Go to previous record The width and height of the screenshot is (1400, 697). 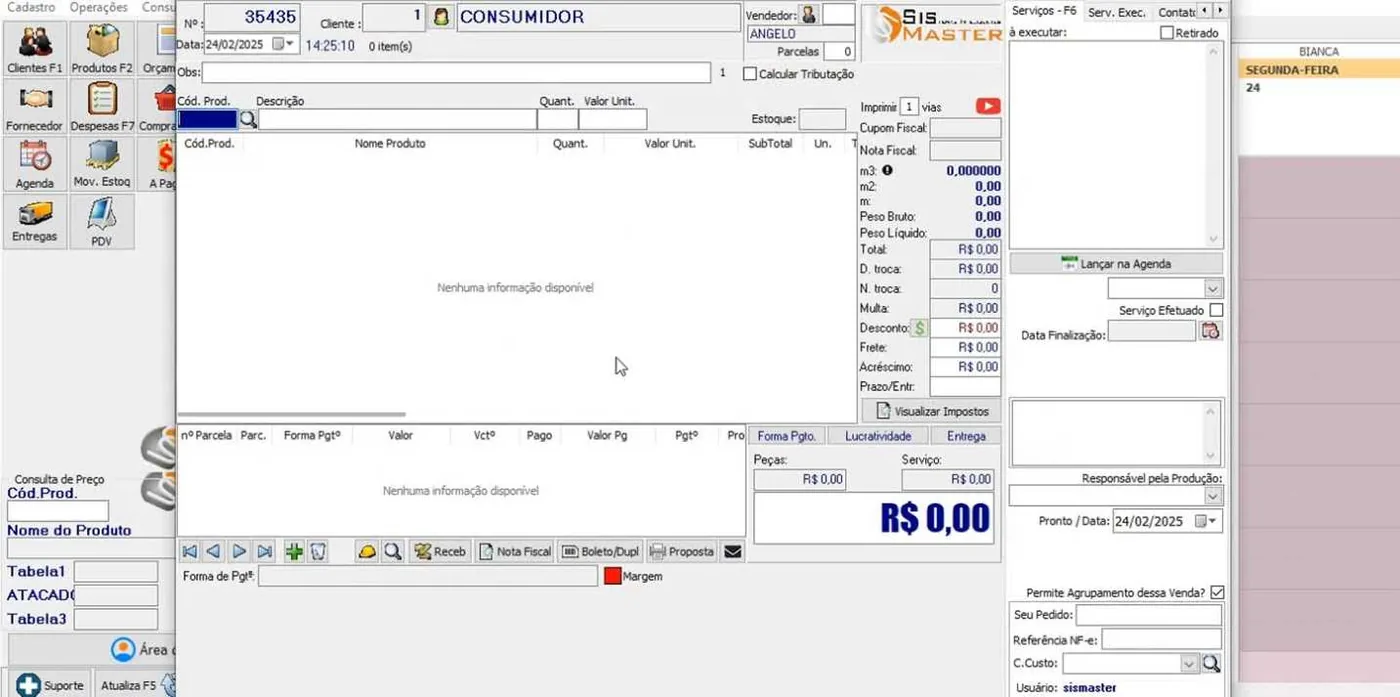(x=214, y=551)
